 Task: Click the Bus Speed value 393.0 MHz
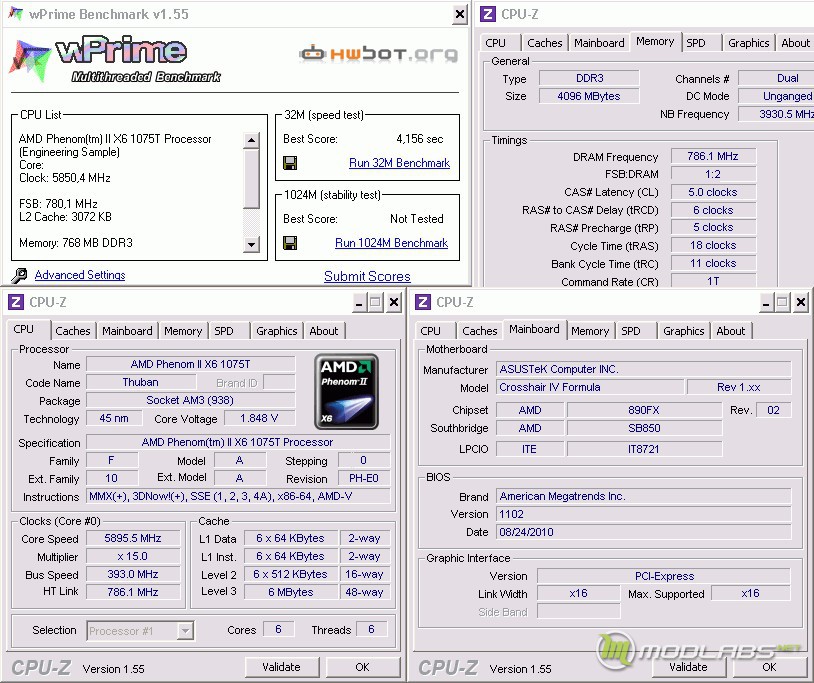(133, 575)
